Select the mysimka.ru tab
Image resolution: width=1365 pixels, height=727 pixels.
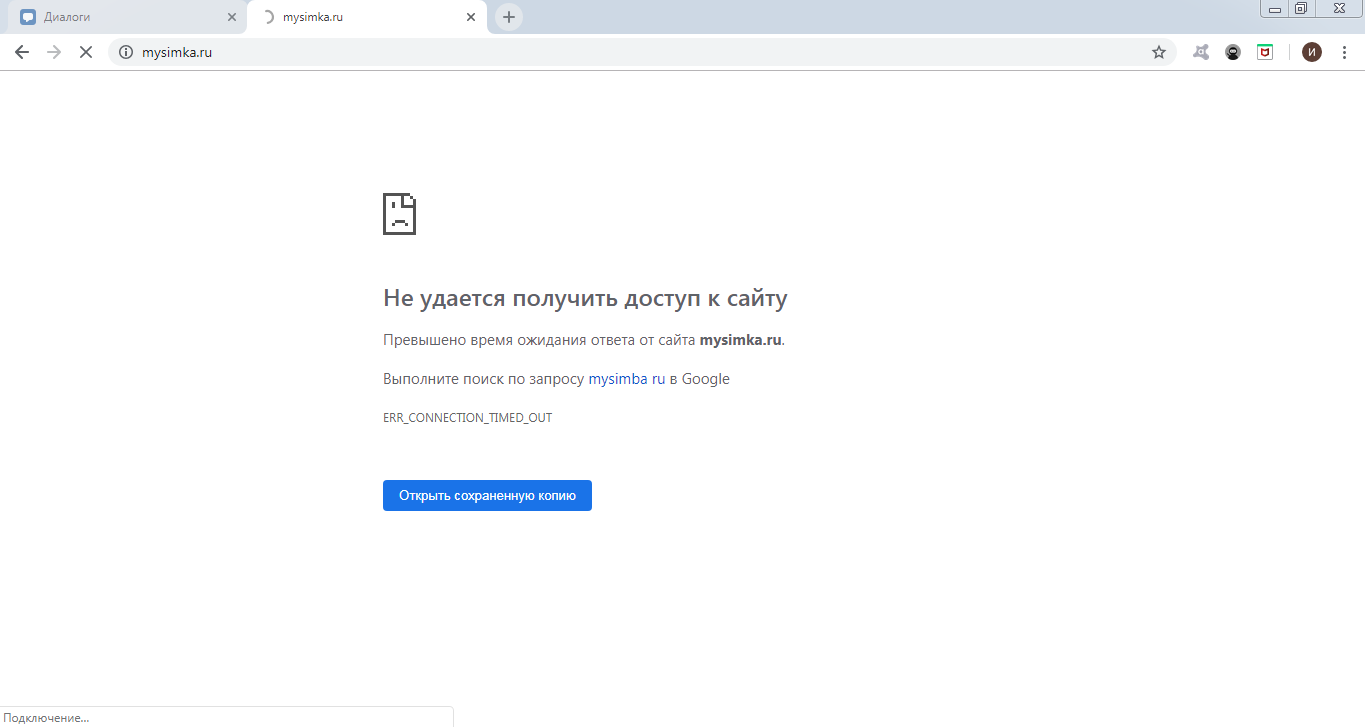(360, 17)
